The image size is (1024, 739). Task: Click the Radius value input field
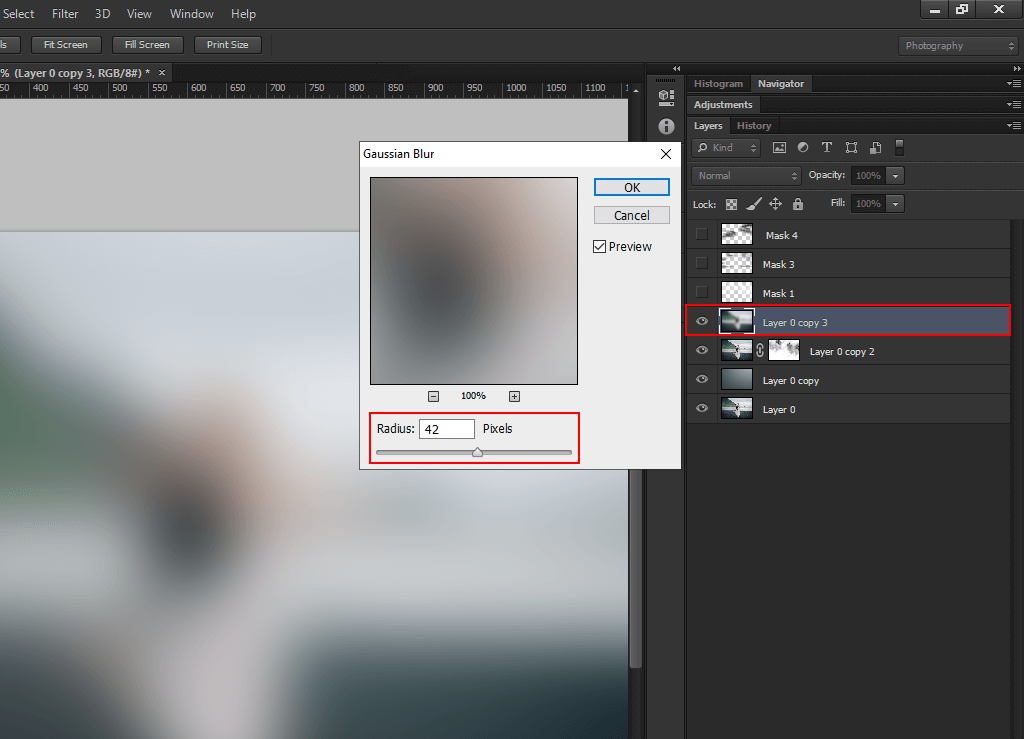[447, 429]
